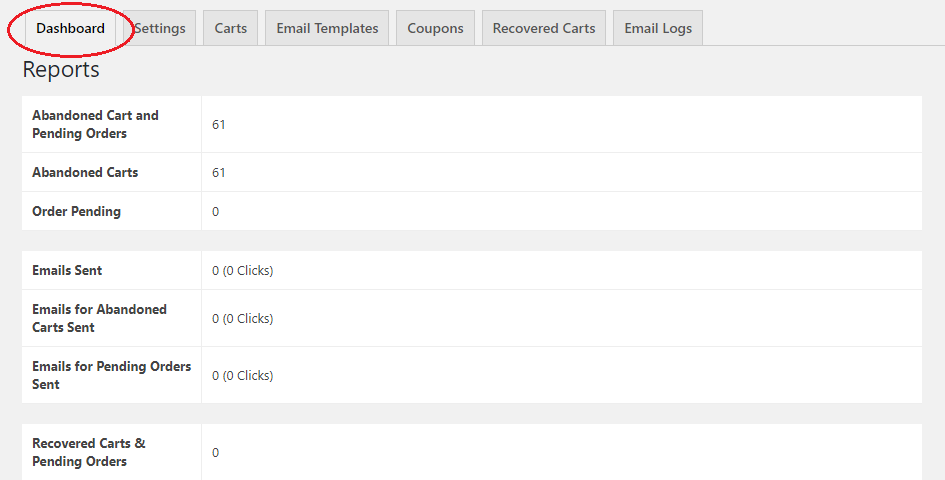Open the Dashboard tab
This screenshot has width=945, height=480.
(x=70, y=28)
